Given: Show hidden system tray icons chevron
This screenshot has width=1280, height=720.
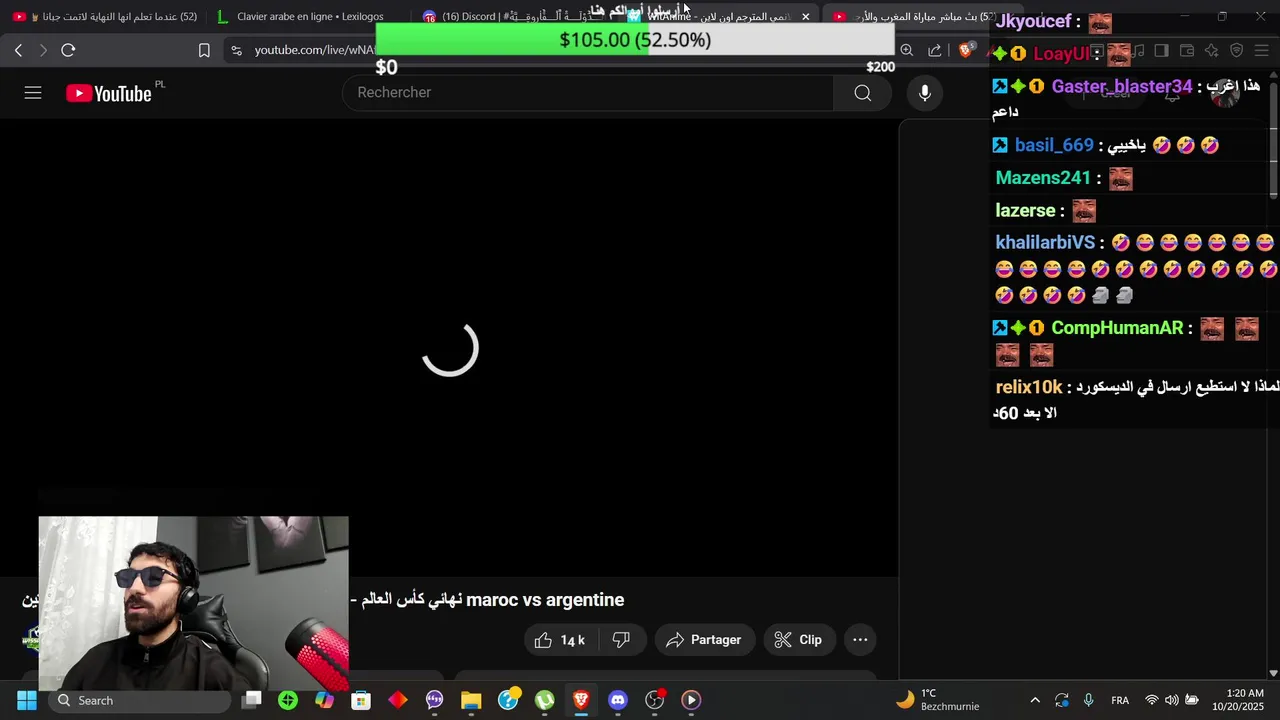Looking at the screenshot, I should point(1035,700).
